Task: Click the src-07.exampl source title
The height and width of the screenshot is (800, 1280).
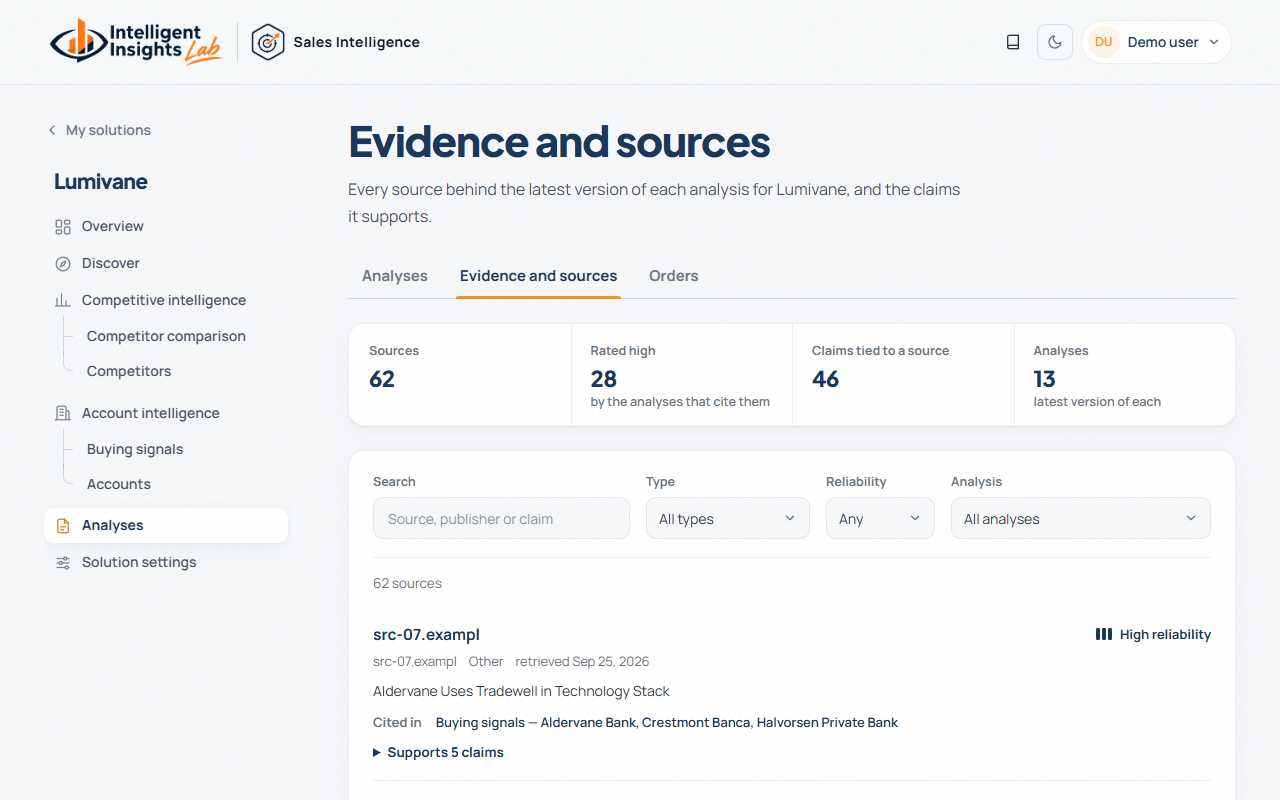Action: coord(426,634)
